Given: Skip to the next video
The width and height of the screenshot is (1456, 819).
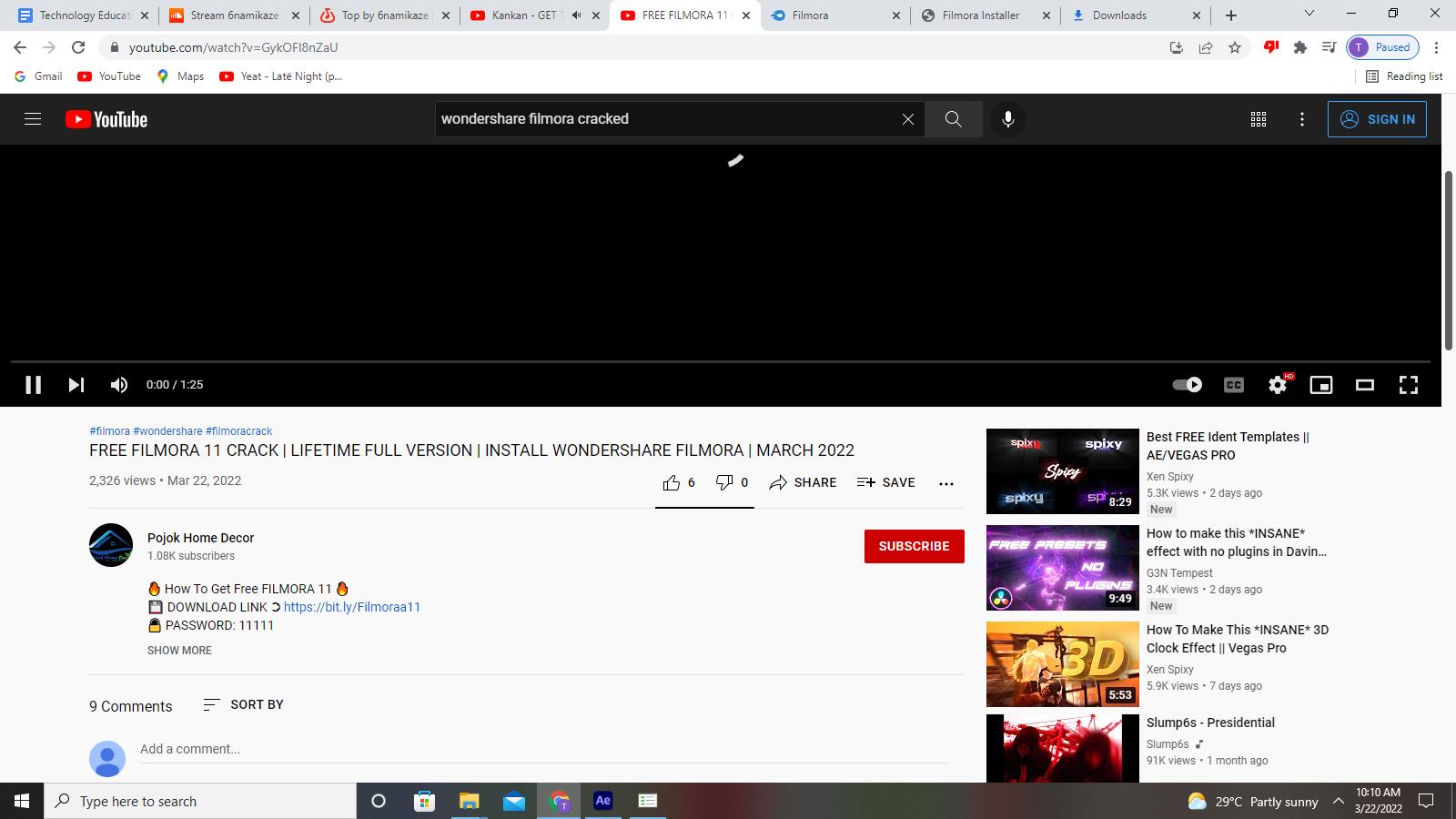Looking at the screenshot, I should (x=76, y=385).
